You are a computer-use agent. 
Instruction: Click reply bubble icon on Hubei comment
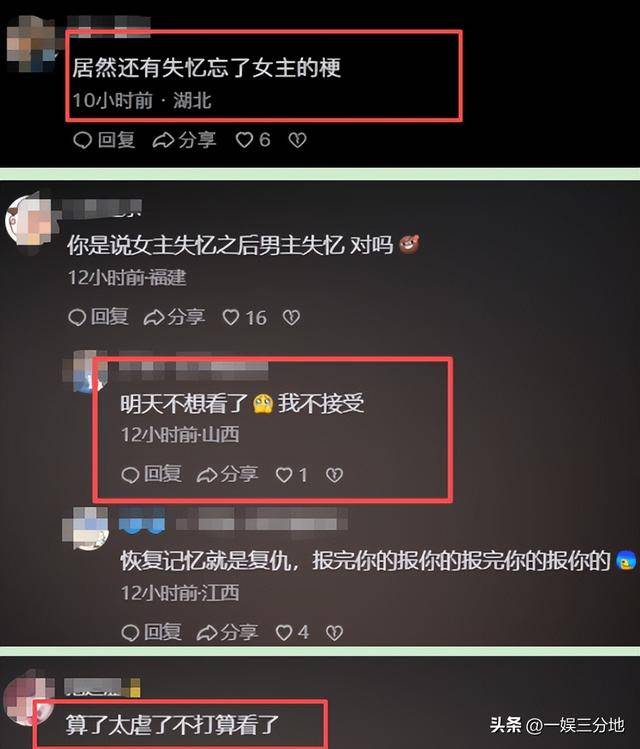point(82,140)
